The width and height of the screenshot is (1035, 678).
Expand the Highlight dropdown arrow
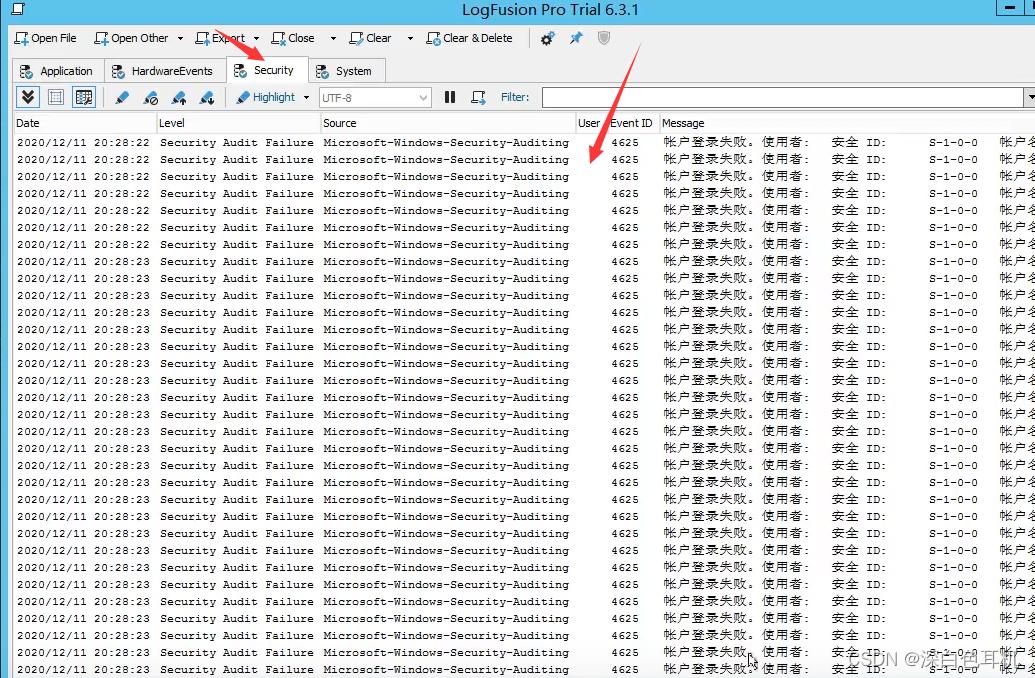coord(306,97)
